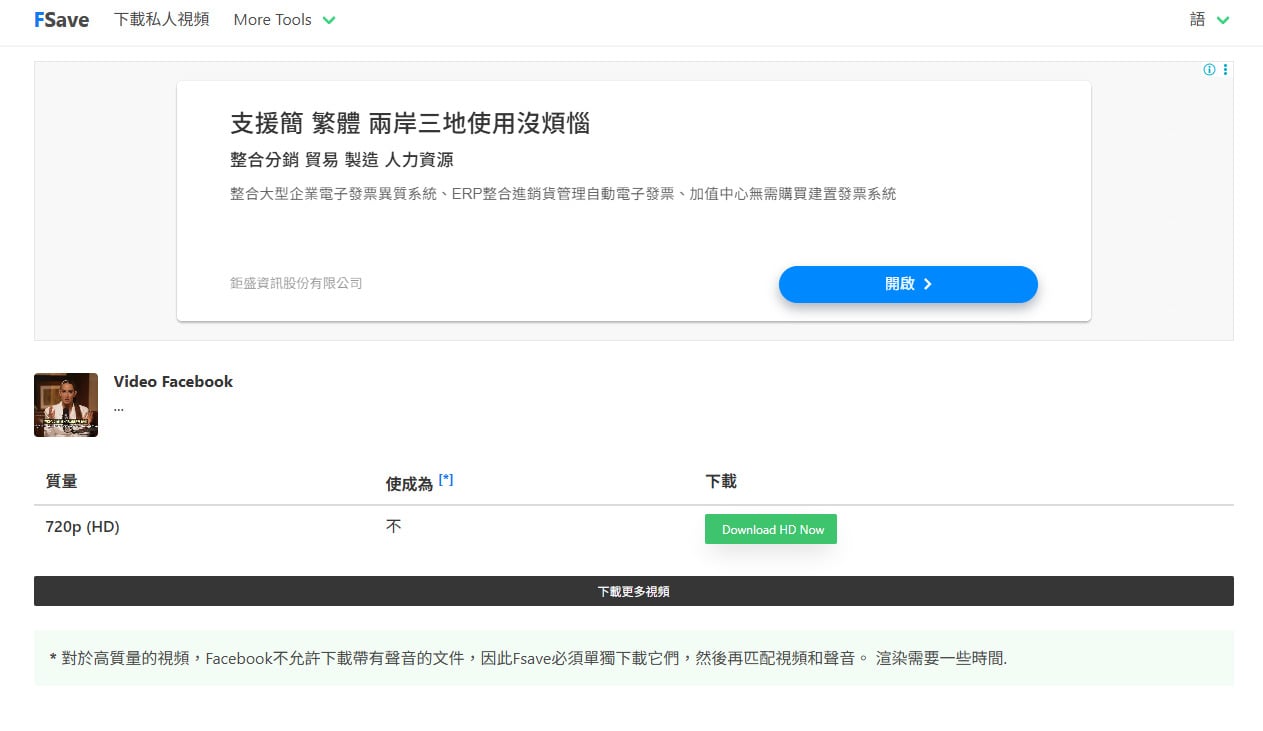Click the 開啟 advertisement button

906,284
